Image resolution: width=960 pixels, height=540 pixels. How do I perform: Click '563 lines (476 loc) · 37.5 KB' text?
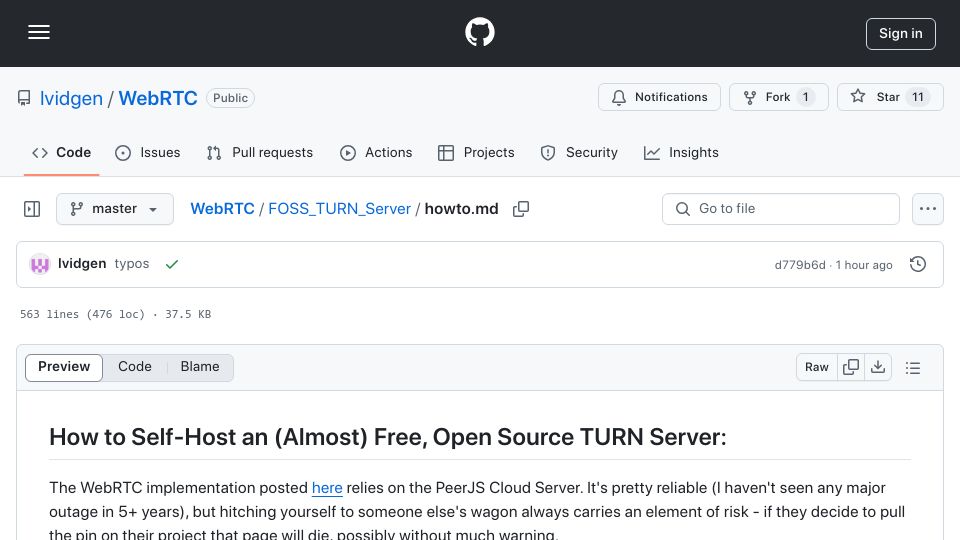(115, 314)
